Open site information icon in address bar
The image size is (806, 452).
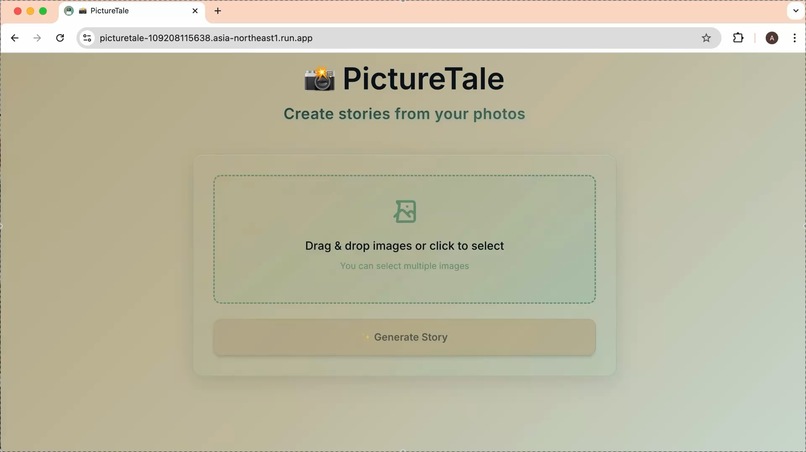87,38
